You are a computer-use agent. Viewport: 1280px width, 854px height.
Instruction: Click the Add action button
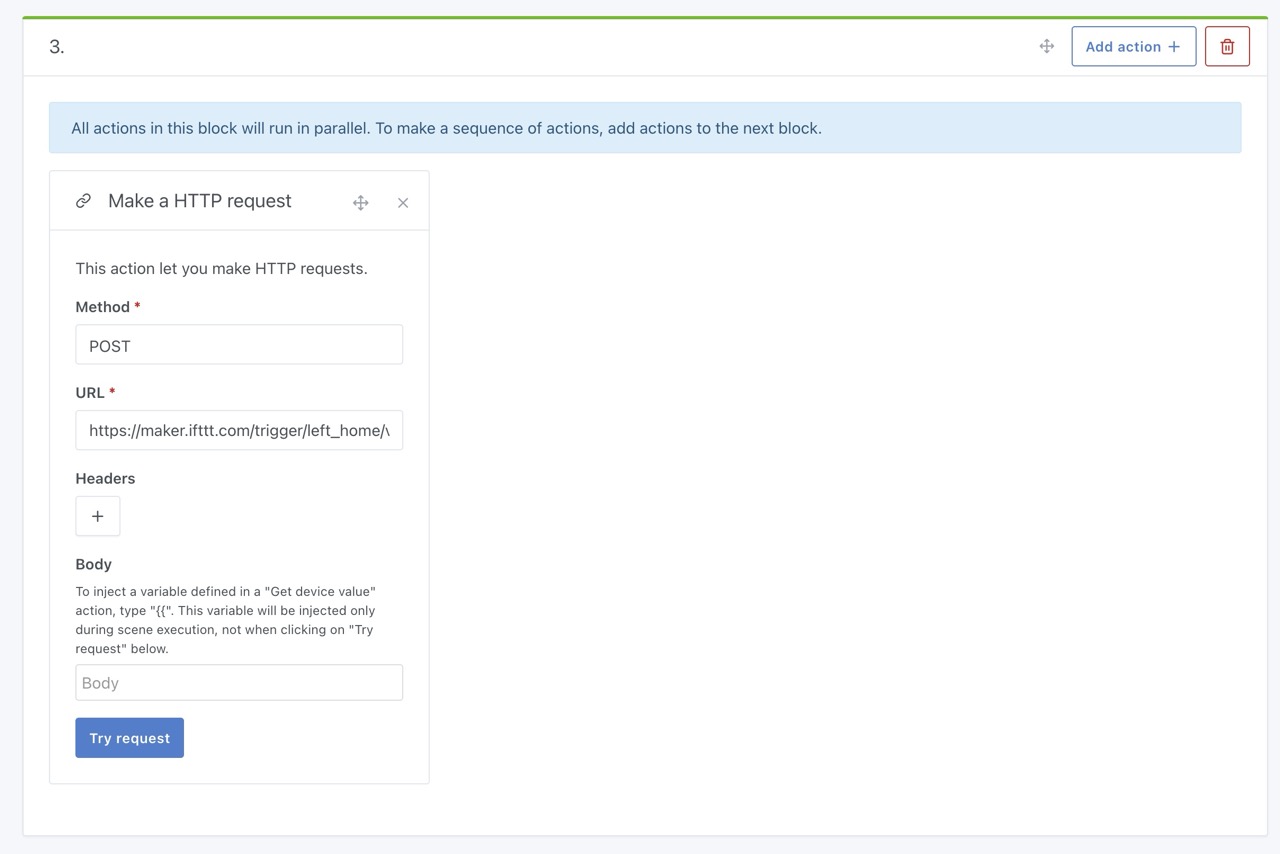(x=1133, y=45)
